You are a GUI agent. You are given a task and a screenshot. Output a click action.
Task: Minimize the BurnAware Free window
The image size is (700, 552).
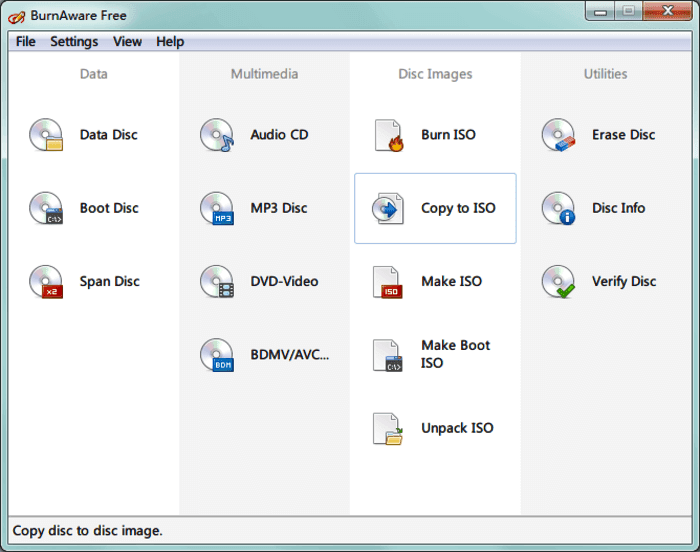tap(600, 11)
